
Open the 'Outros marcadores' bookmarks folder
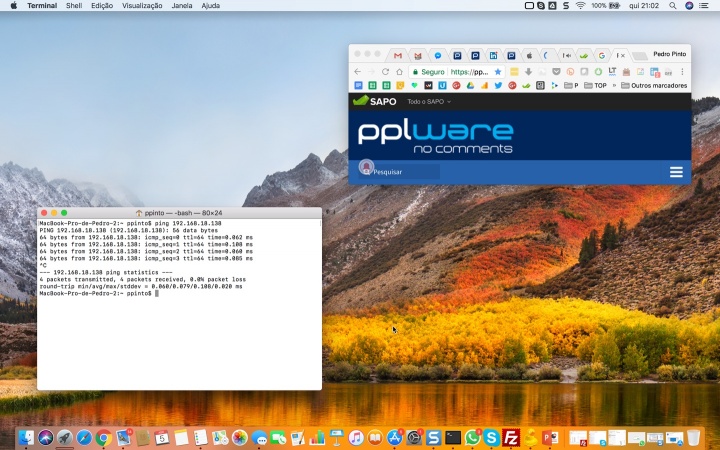tap(654, 86)
